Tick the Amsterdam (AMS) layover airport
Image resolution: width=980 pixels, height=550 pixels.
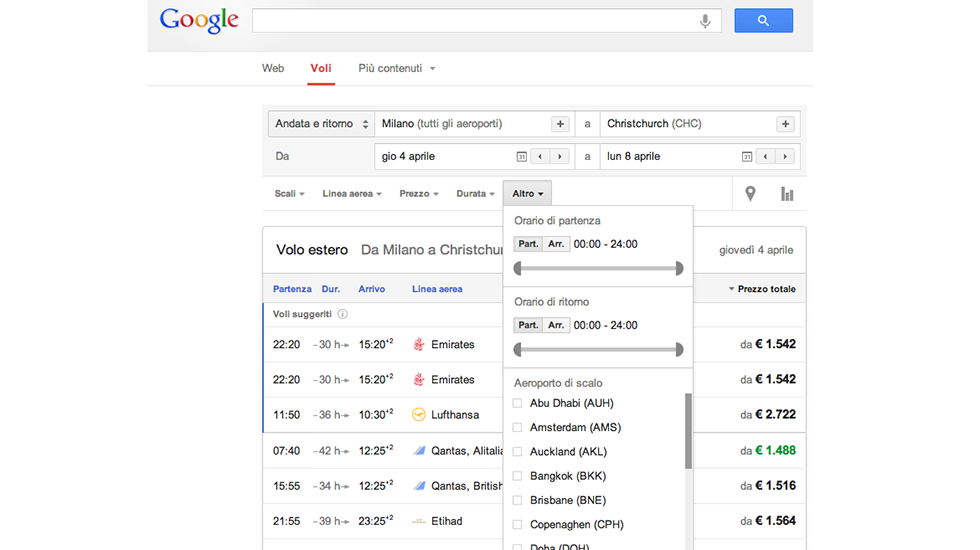tap(517, 427)
